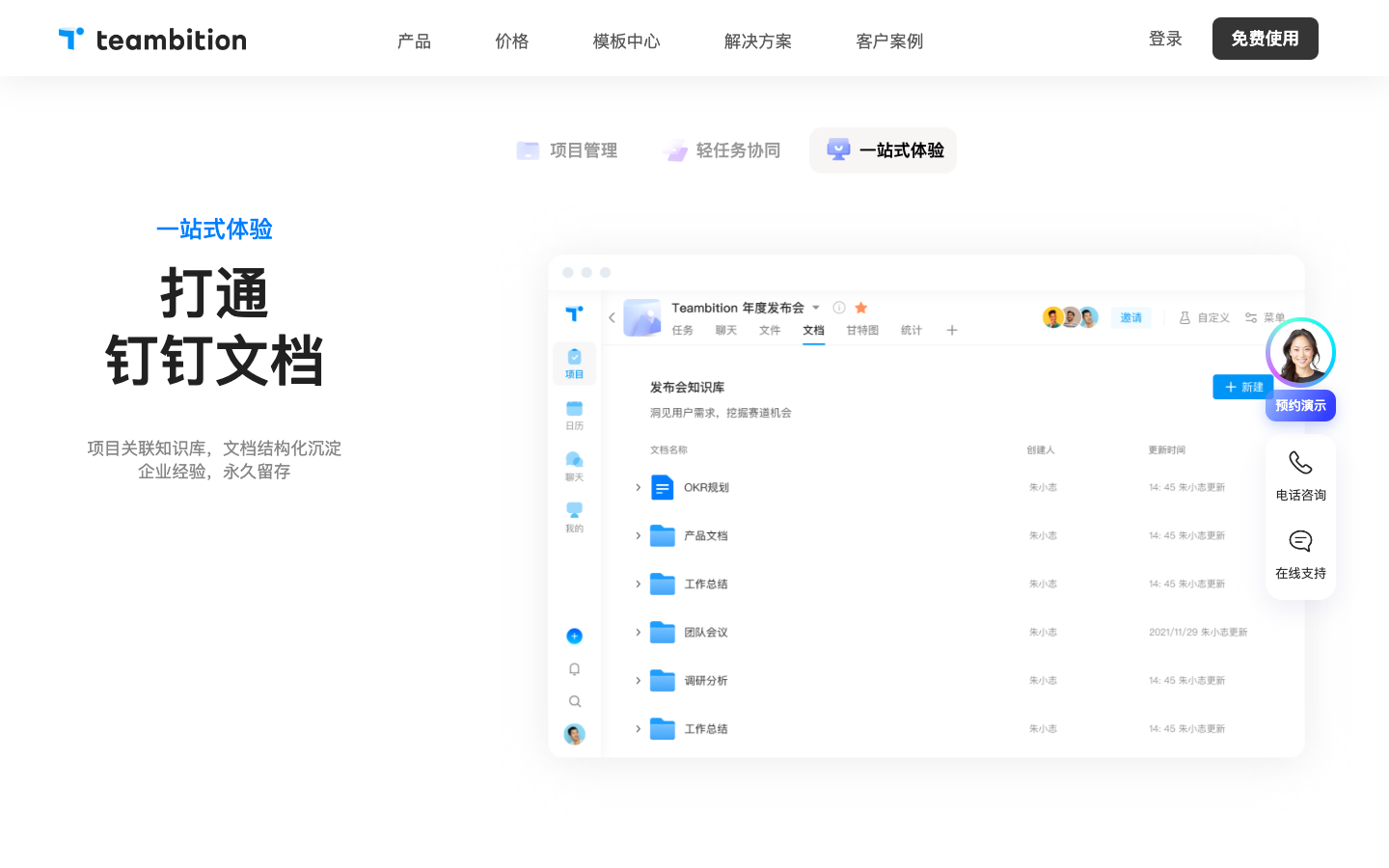The width and height of the screenshot is (1389, 868).
Task: Toggle the orange star favorite icon
Action: [861, 308]
